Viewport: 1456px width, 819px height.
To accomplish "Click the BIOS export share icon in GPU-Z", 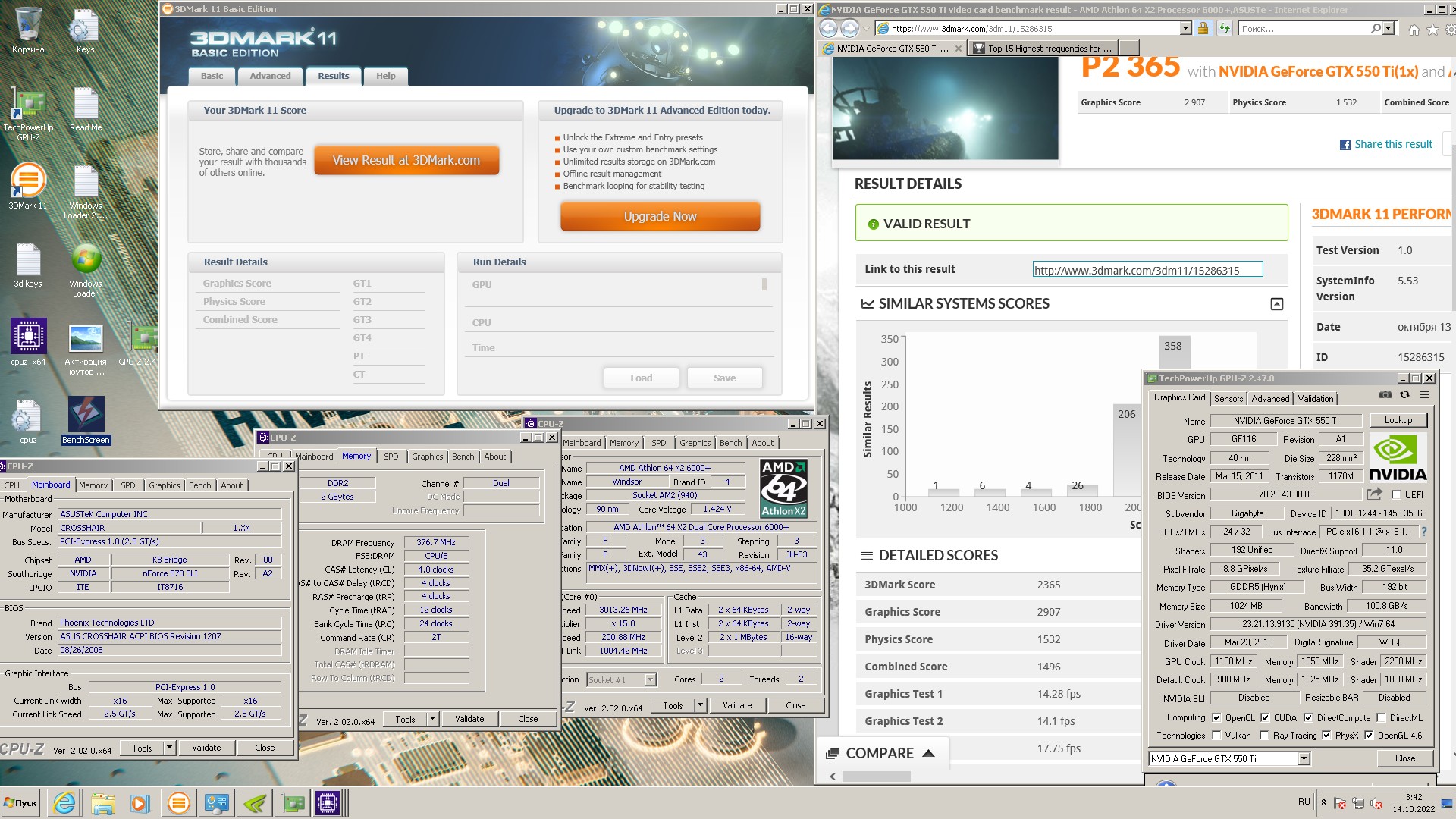I will click(x=1374, y=494).
